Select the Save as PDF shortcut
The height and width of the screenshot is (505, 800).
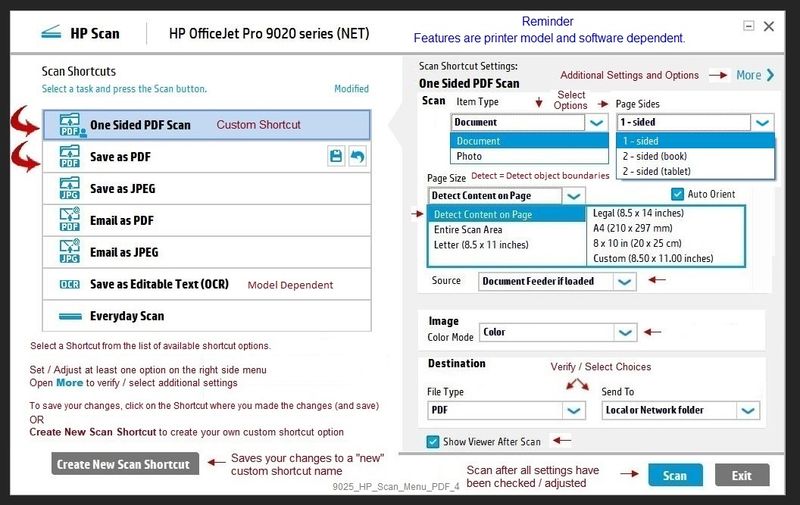[x=207, y=157]
